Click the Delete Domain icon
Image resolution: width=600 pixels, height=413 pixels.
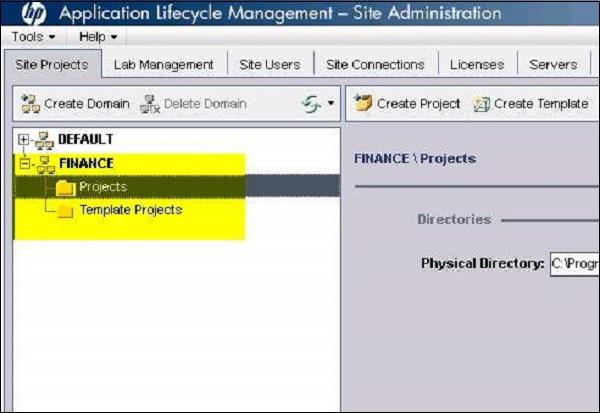point(150,104)
